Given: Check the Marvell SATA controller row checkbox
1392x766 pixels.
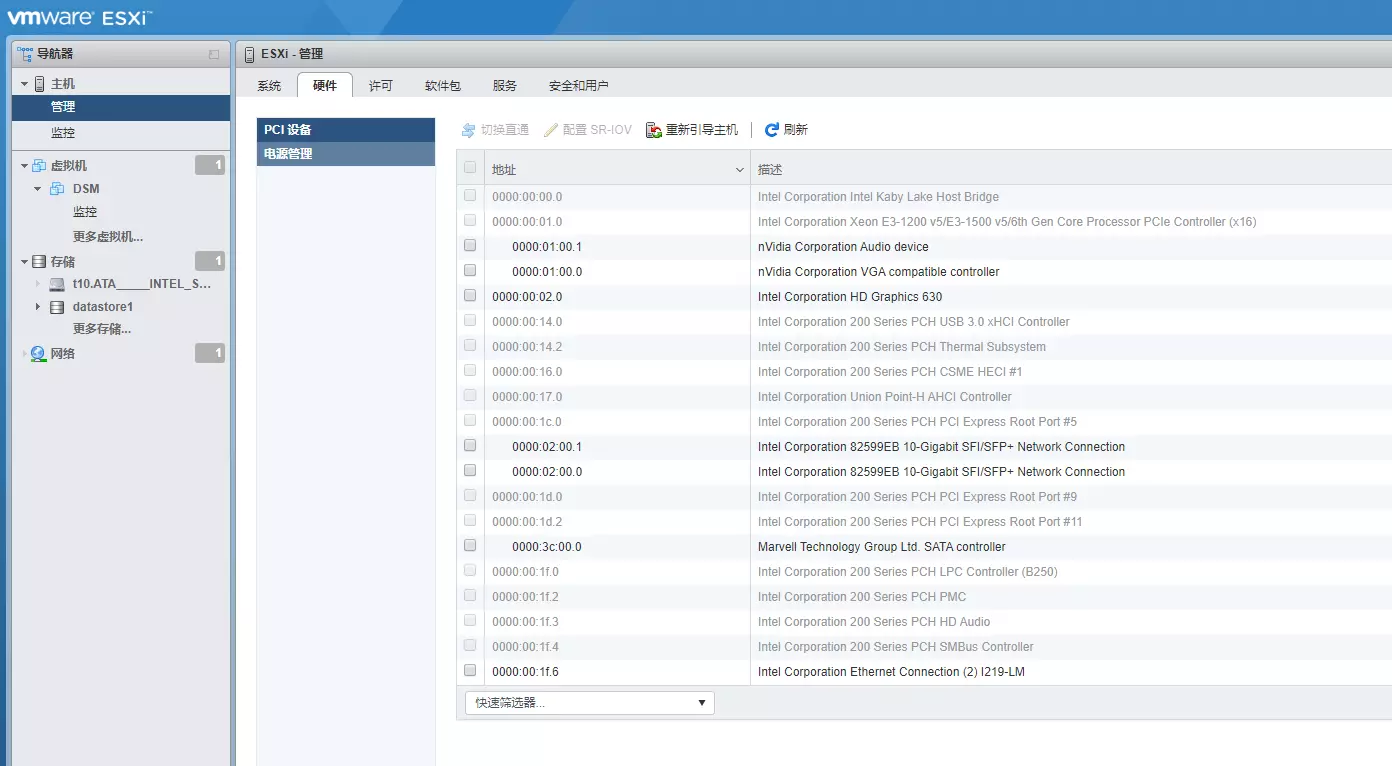Looking at the screenshot, I should (470, 546).
